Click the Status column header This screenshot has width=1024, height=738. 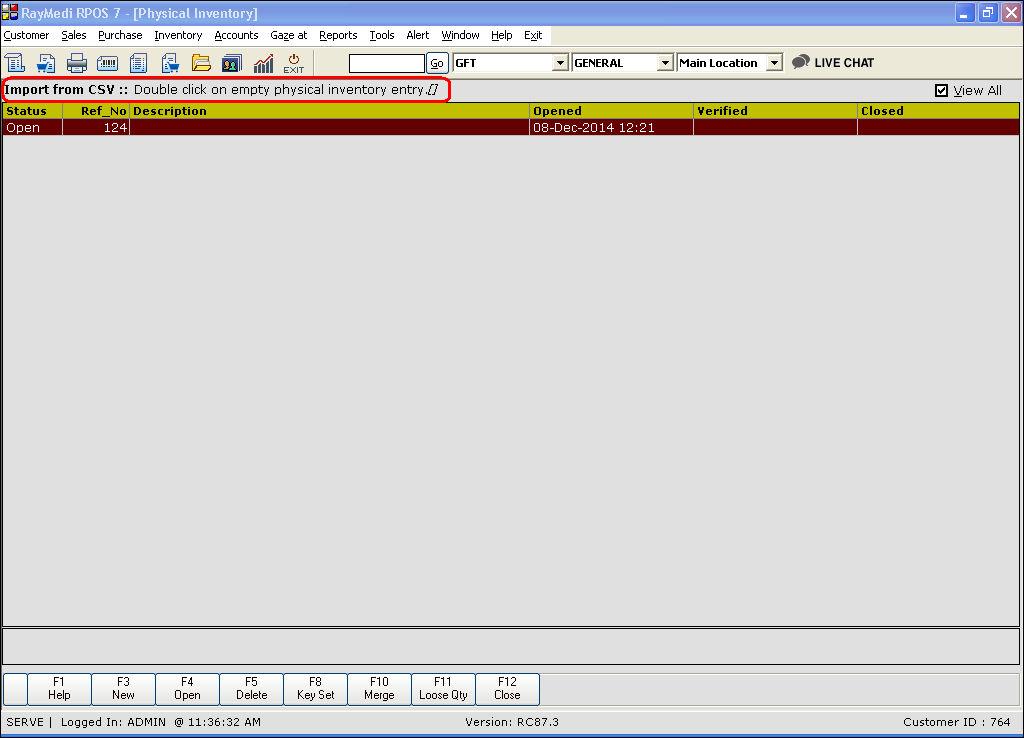pos(33,111)
